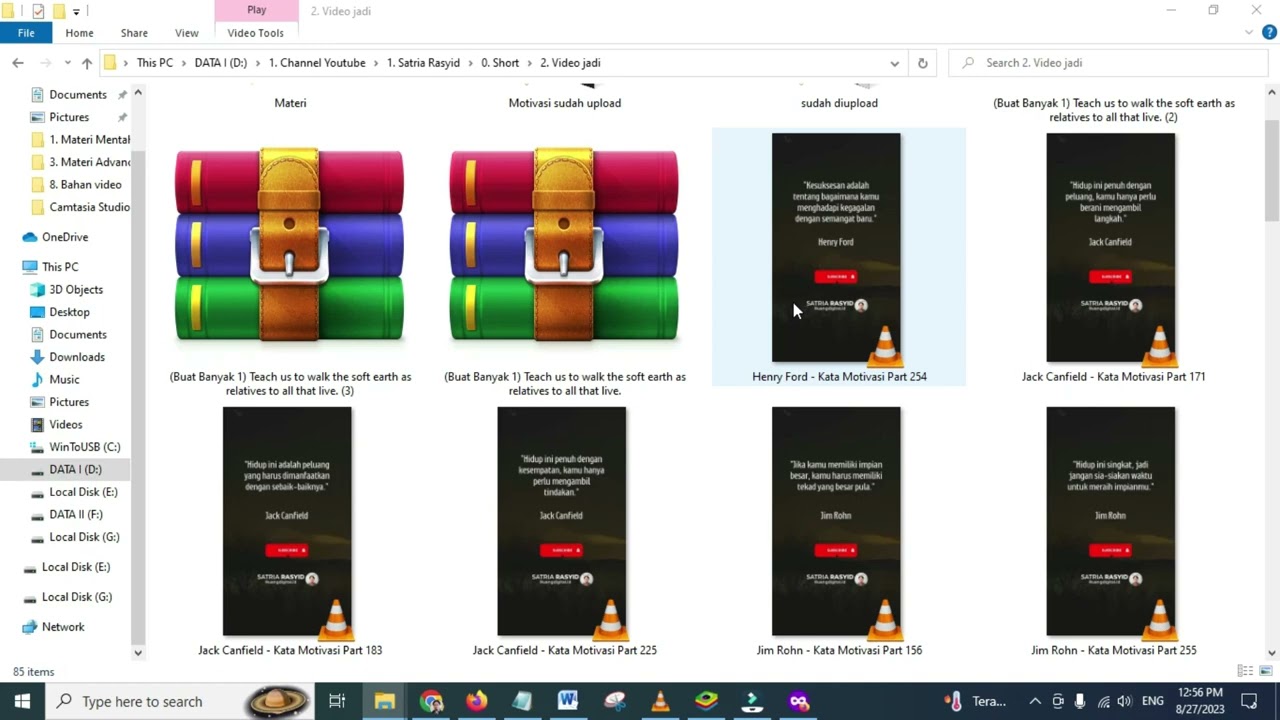1280x720 pixels.
Task: Select Jack Canfield Part 225 video
Action: 564,530
